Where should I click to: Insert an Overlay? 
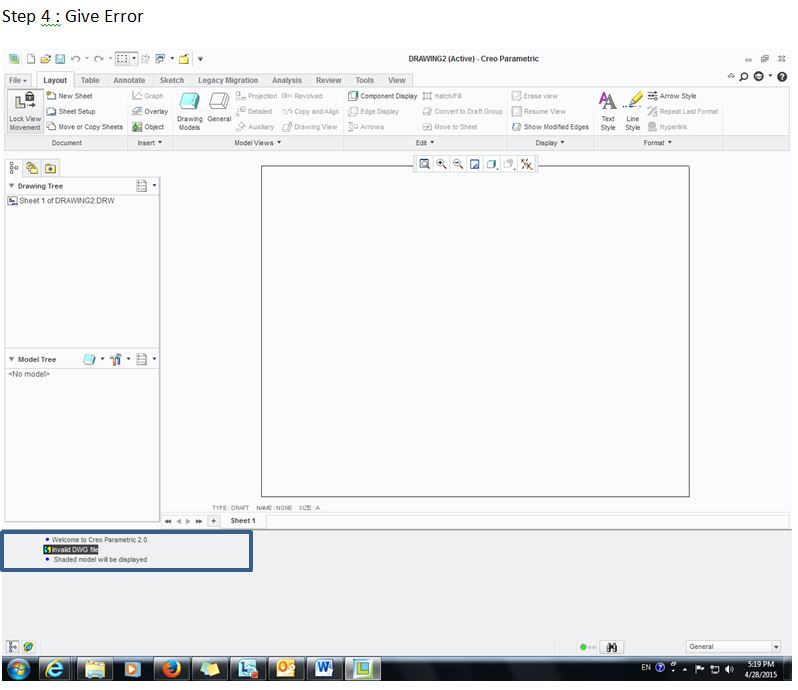pyautogui.click(x=150, y=111)
